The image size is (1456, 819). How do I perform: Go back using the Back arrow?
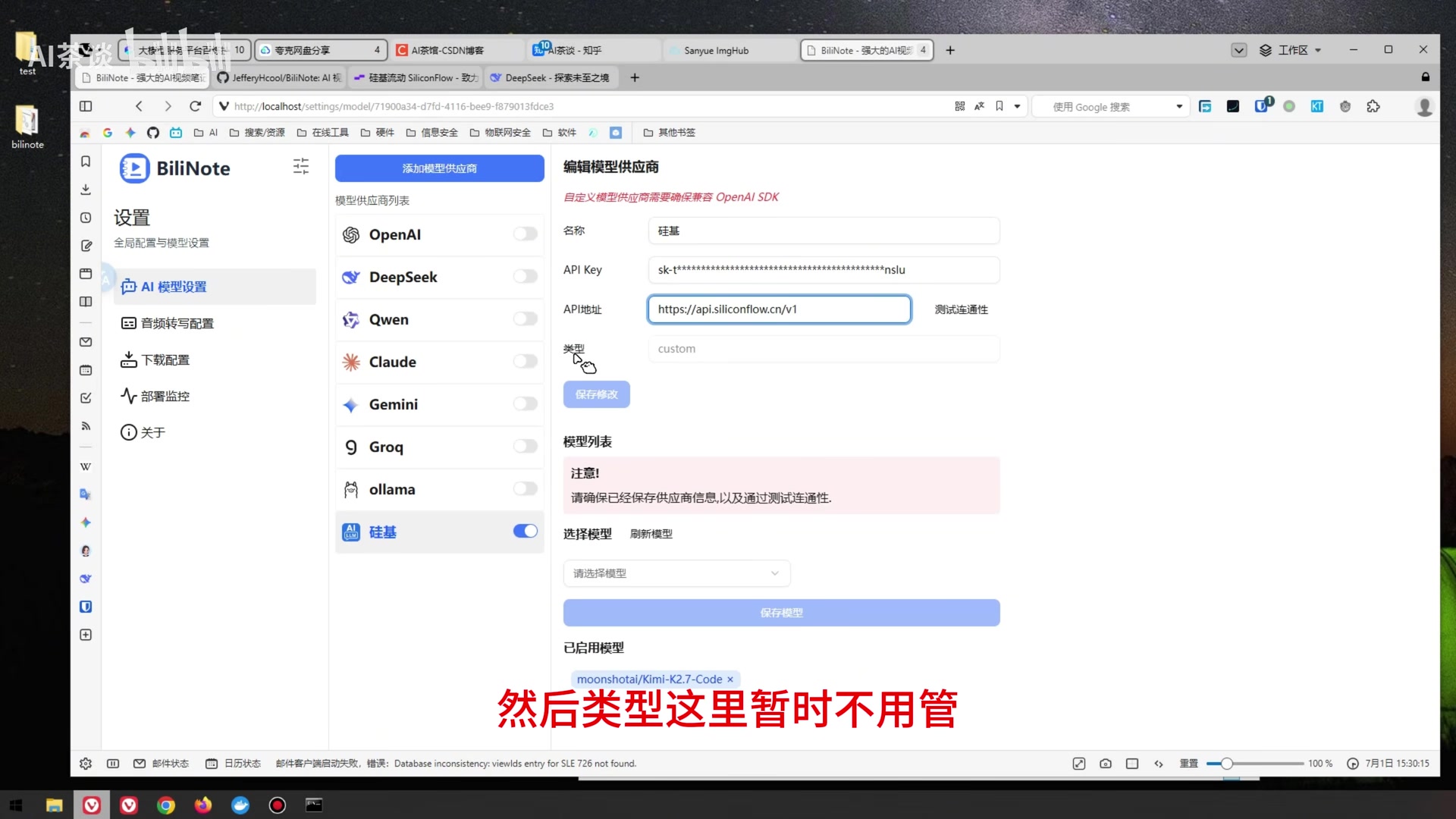coord(139,106)
